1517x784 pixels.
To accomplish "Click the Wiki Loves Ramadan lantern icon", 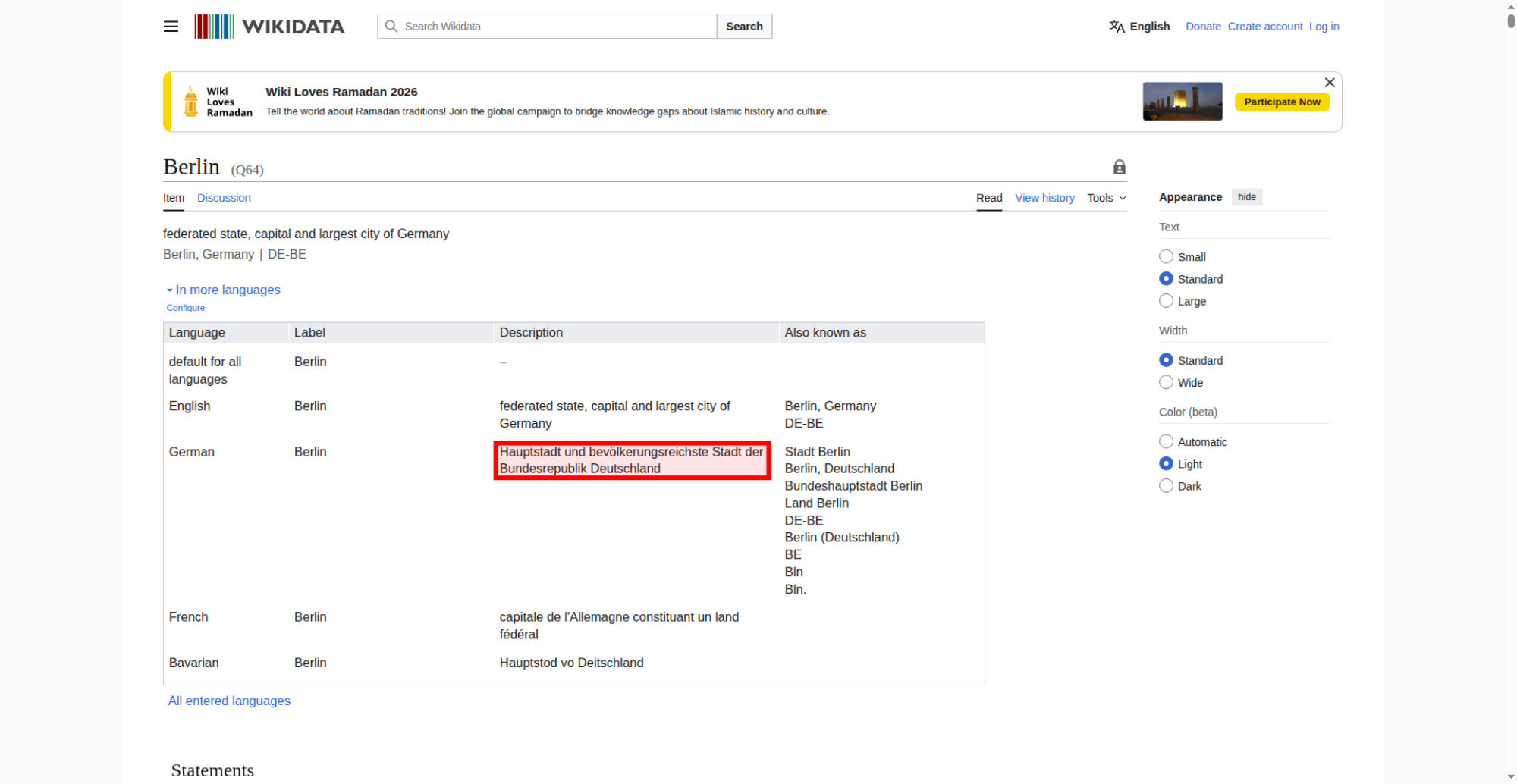I will pyautogui.click(x=191, y=102).
